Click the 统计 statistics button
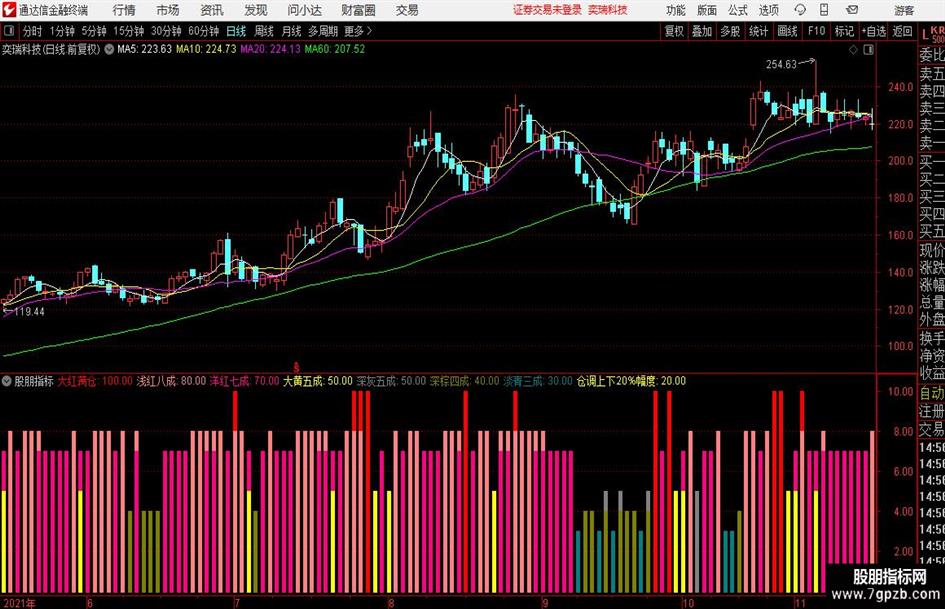The height and width of the screenshot is (609, 945). [758, 31]
